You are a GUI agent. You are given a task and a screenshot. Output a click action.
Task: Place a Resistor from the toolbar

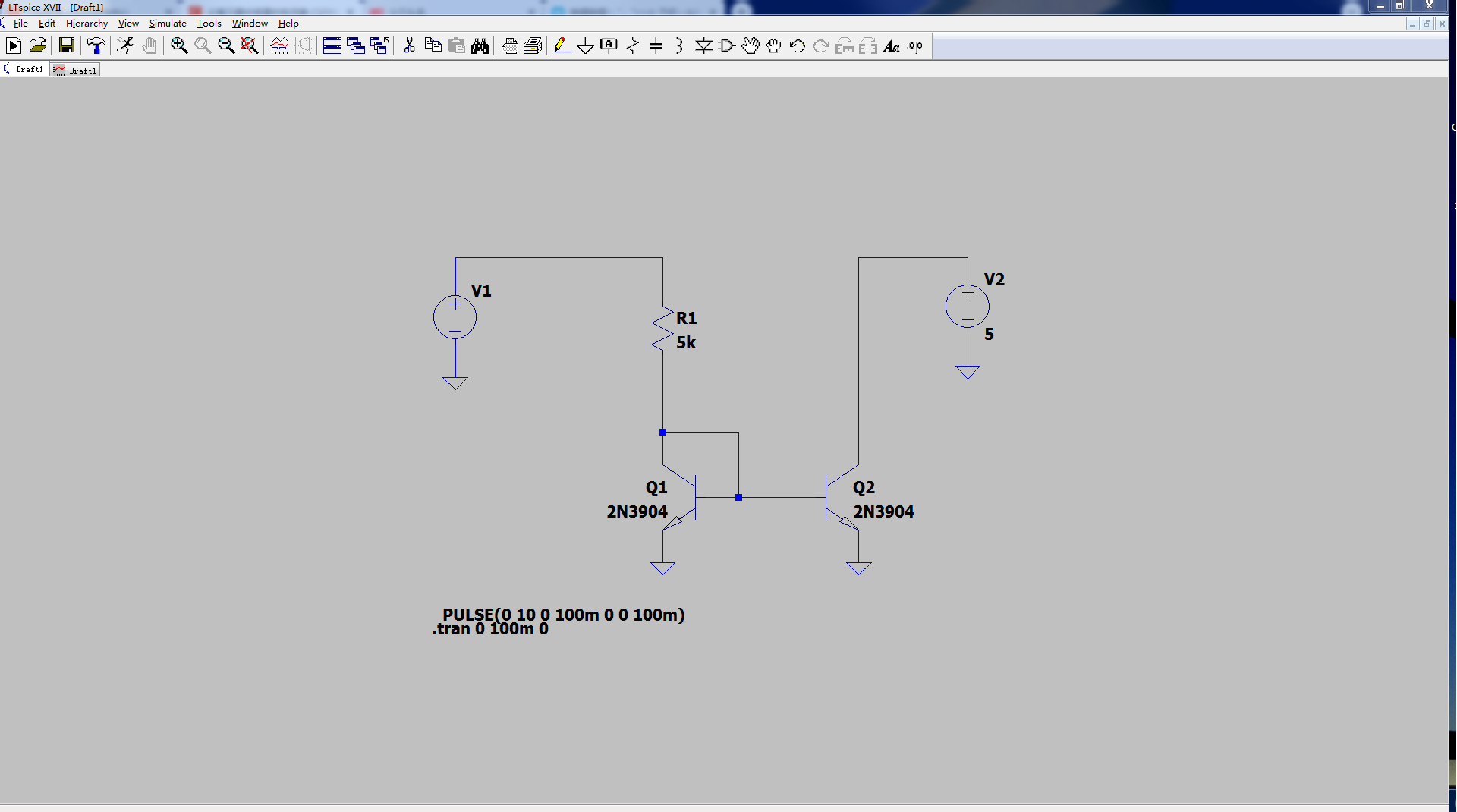[x=633, y=46]
